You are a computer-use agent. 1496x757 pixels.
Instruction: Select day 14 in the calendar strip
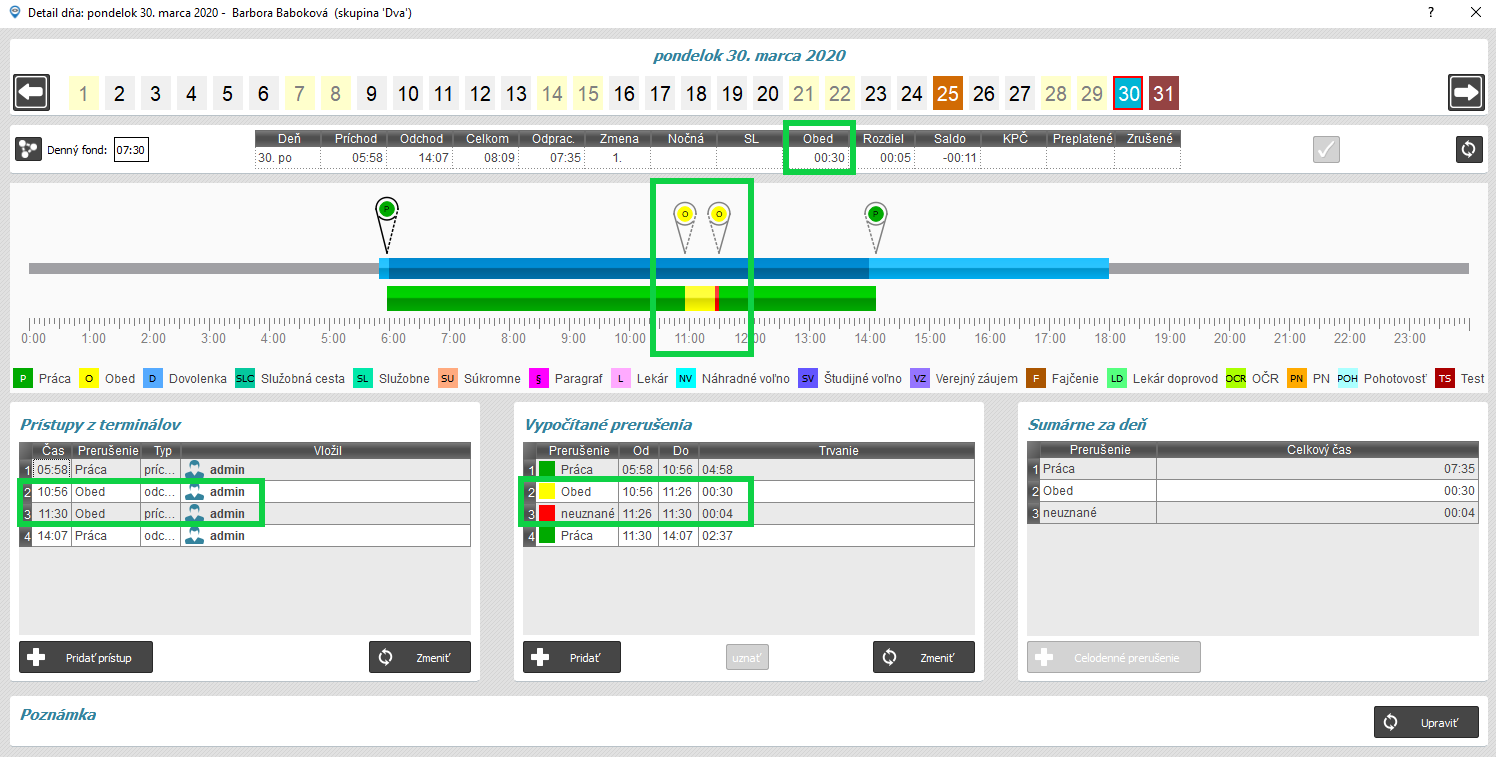[x=552, y=94]
